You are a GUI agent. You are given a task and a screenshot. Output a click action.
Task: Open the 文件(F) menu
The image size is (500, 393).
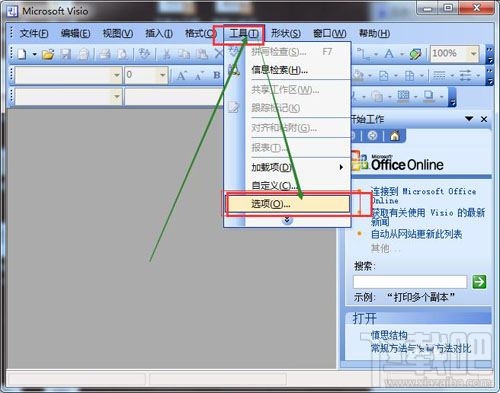34,34
